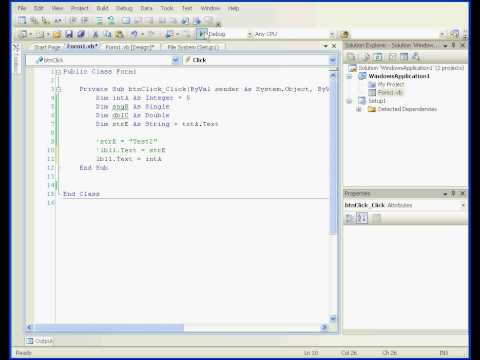
Task: Collapse the Setup1 project node
Action: click(x=349, y=101)
